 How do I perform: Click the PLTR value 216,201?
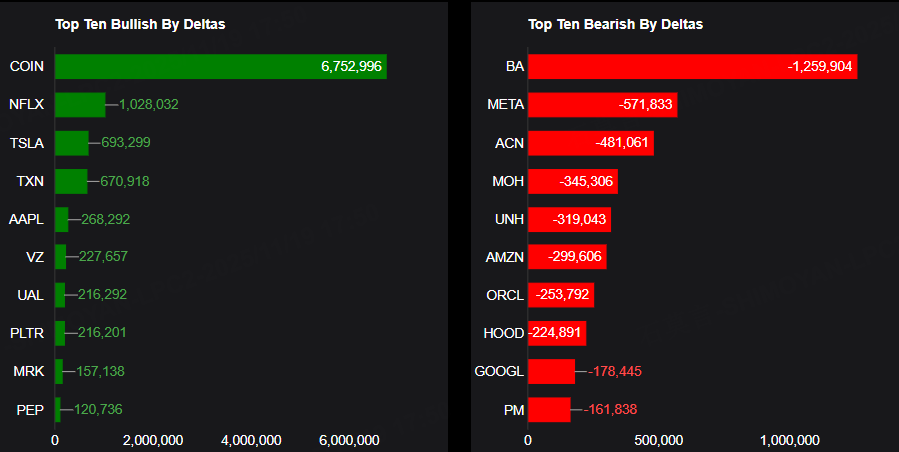pyautogui.click(x=102, y=333)
